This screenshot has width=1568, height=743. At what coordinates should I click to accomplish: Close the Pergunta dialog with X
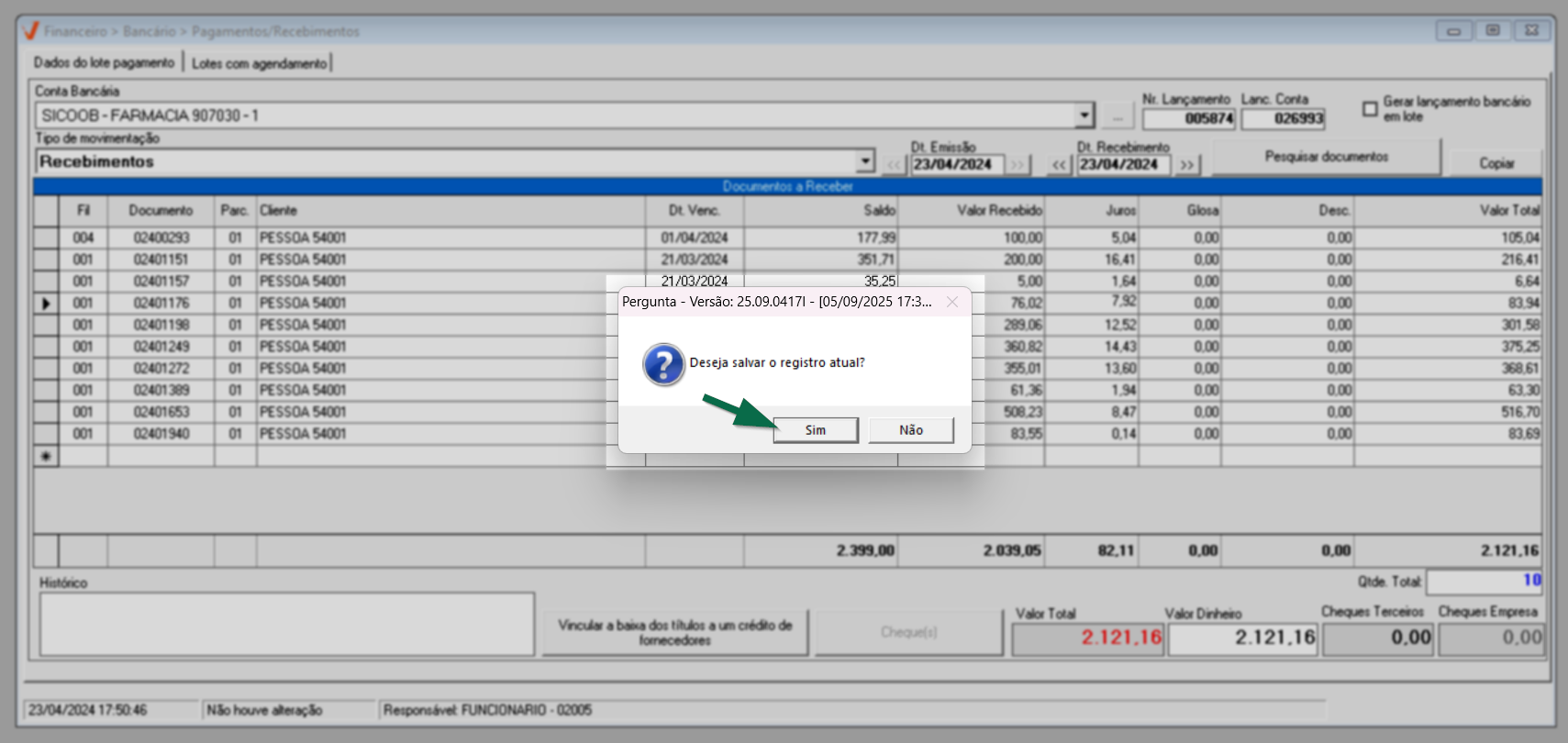(952, 302)
